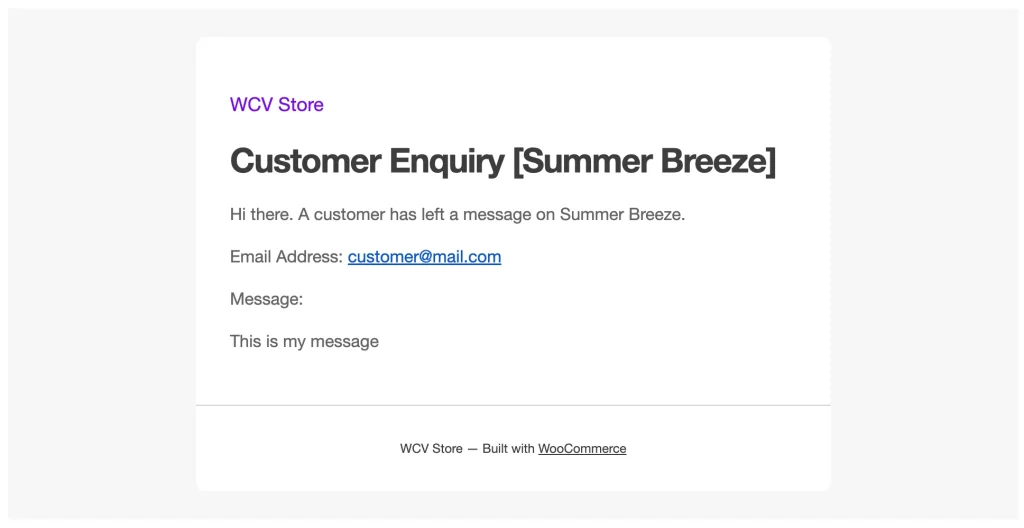
Task: Click "Summer Breeze." at the end of the intro sentence
Action: [x=622, y=214]
